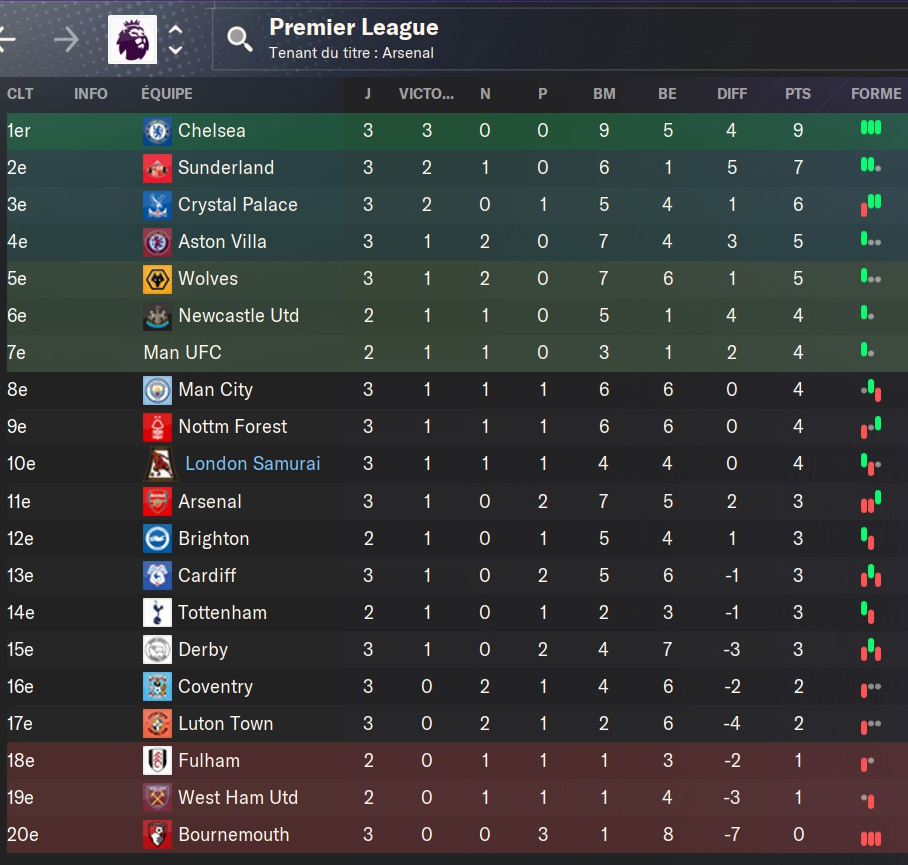Image resolution: width=908 pixels, height=865 pixels.
Task: Click Chelsea's green form indicator bars
Action: tap(870, 127)
